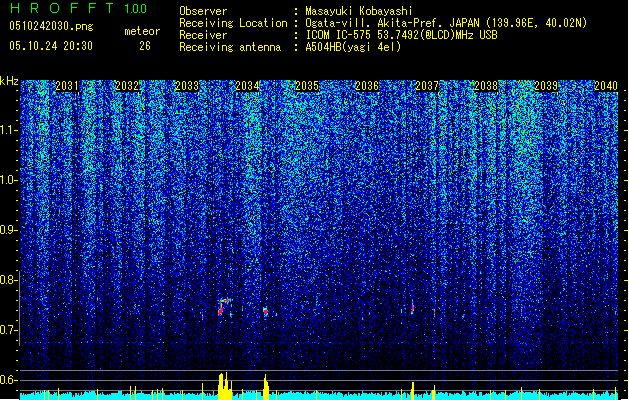This screenshot has width=629, height=400.
Task: Click the 2034 time marker
Action: pos(247,86)
